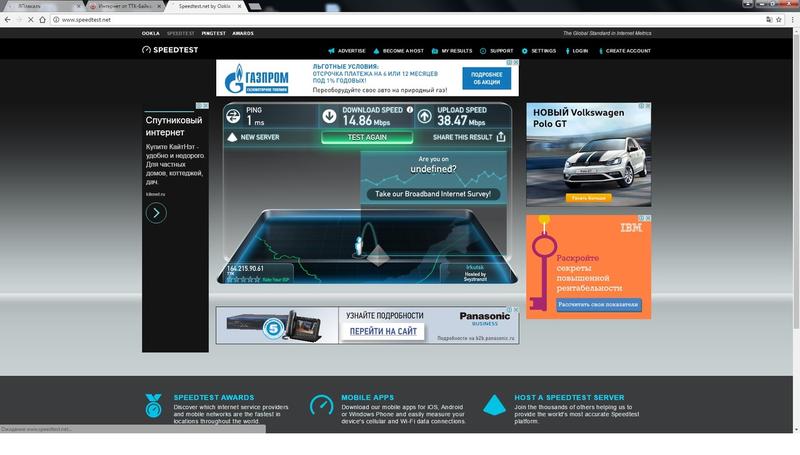Viewport: 800px width, 455px height.
Task: Click the Share This Result upload icon
Action: [x=500, y=137]
